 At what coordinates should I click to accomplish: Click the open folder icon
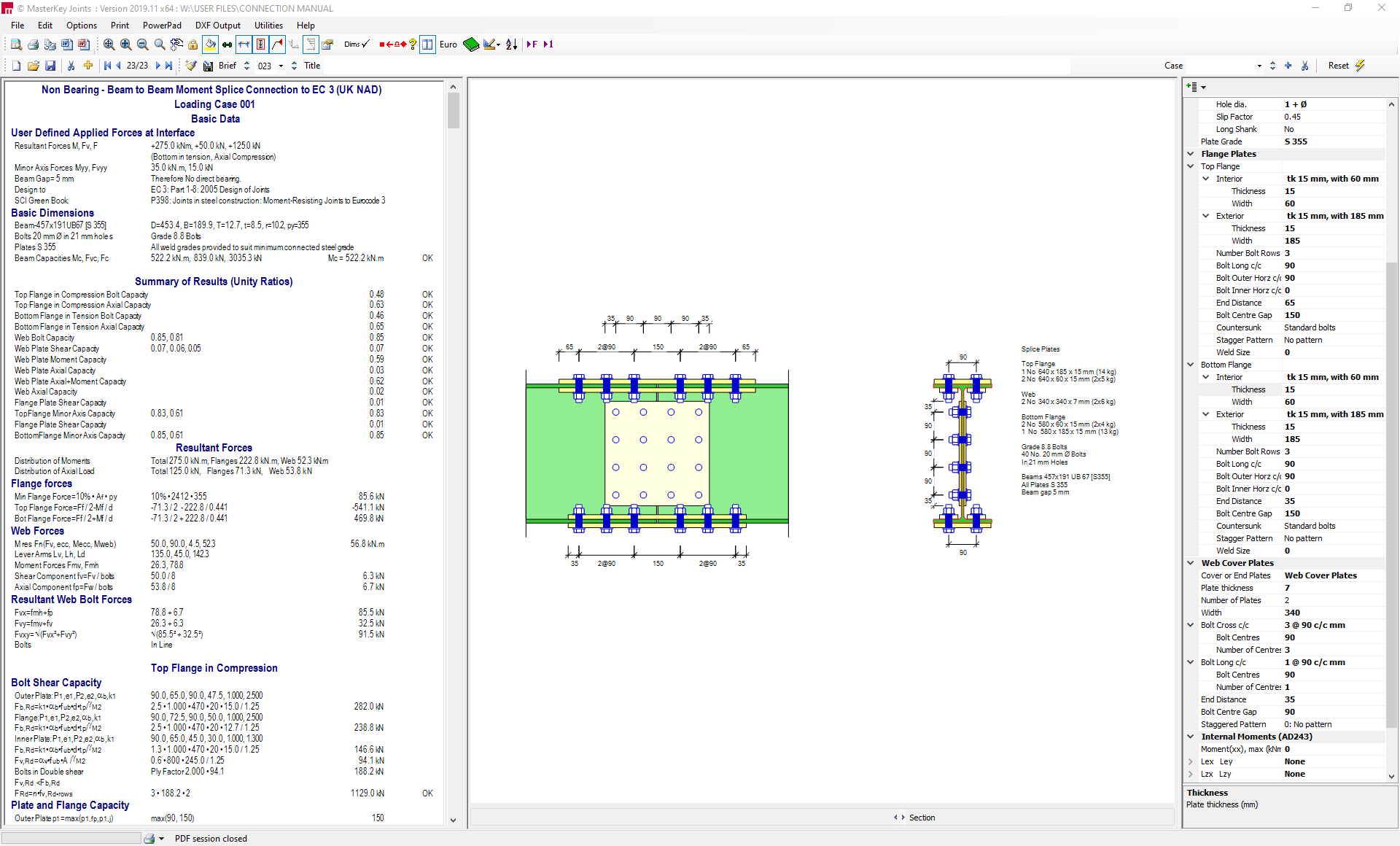coord(34,66)
